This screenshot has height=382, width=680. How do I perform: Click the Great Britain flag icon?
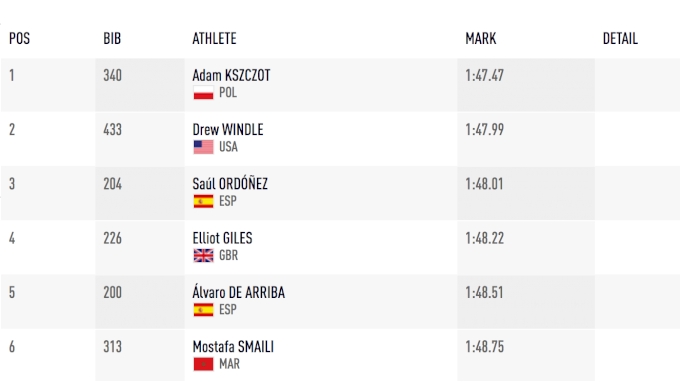coord(203,256)
